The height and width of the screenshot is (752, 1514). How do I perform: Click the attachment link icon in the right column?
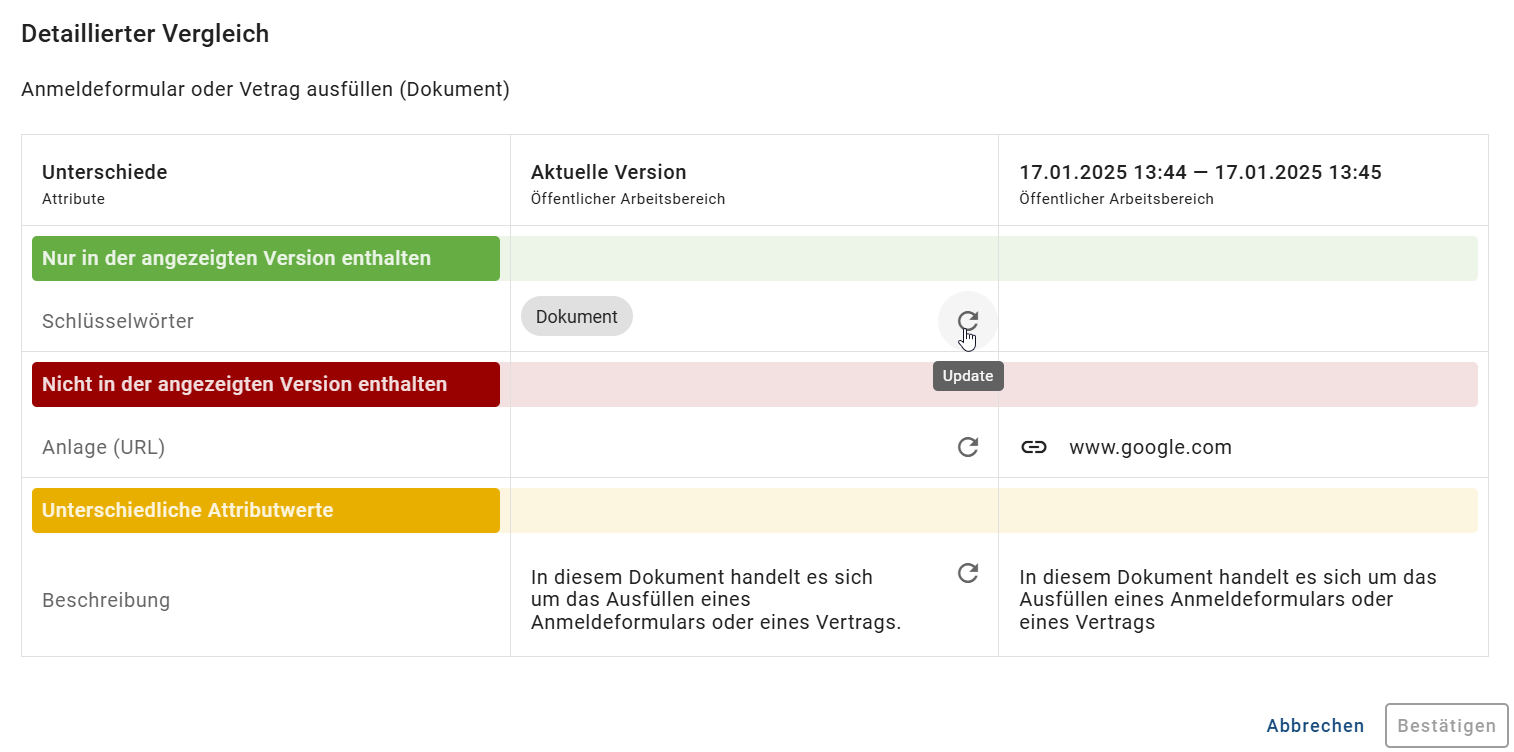(x=1034, y=447)
